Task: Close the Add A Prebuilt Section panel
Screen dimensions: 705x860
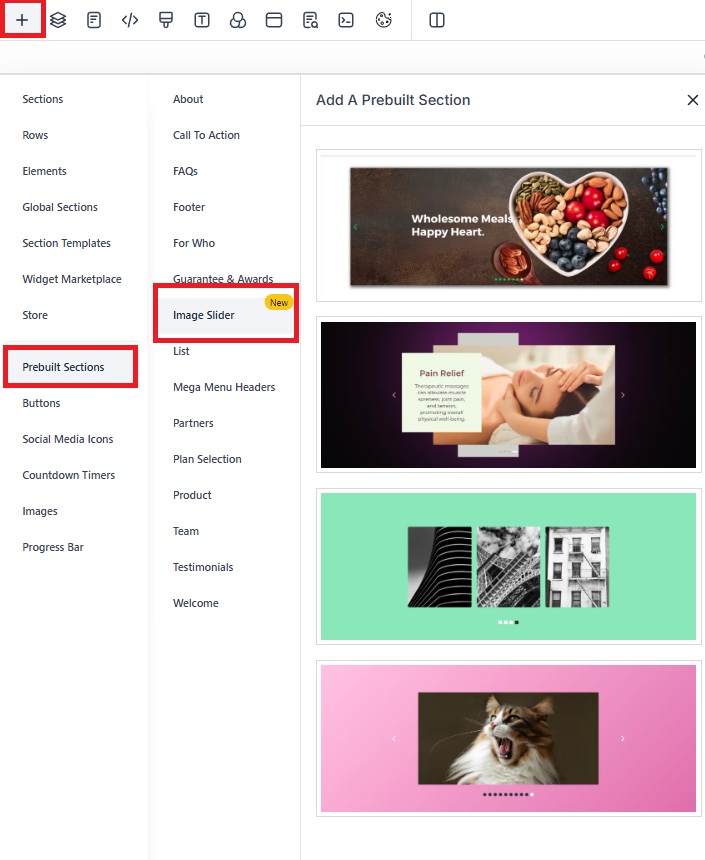Action: (692, 100)
